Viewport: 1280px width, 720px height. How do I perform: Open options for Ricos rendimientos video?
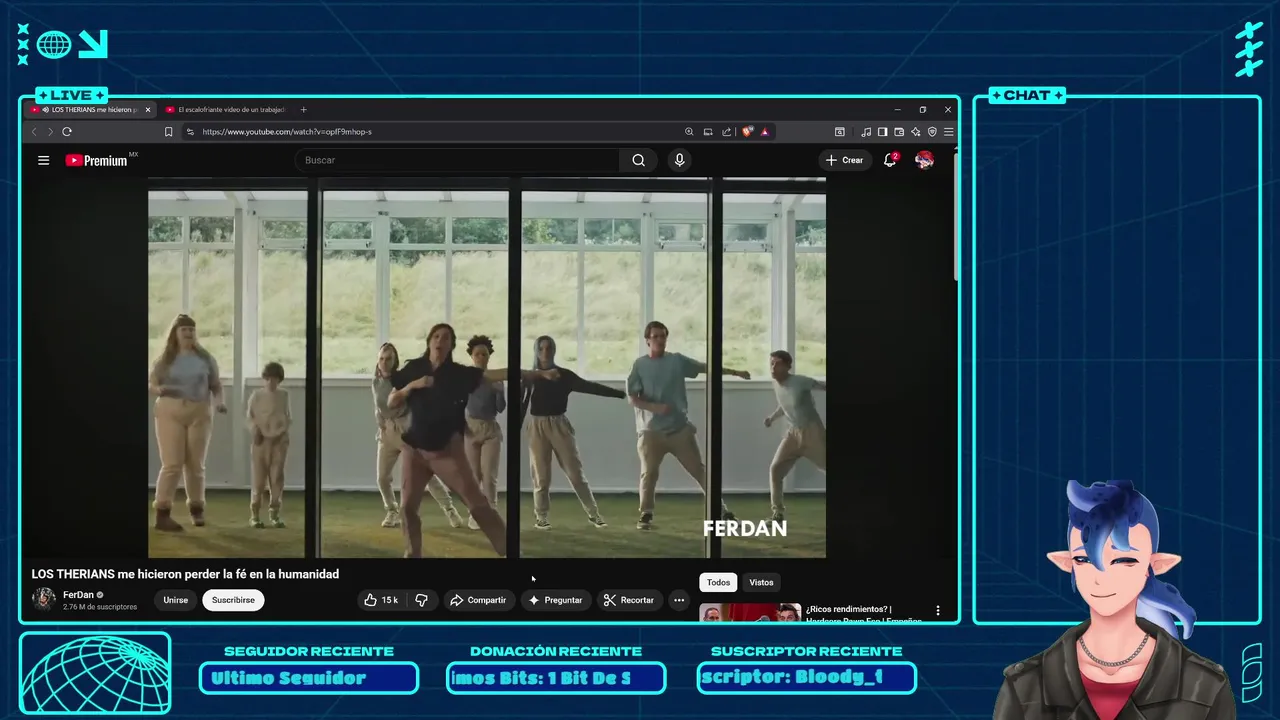coord(937,610)
